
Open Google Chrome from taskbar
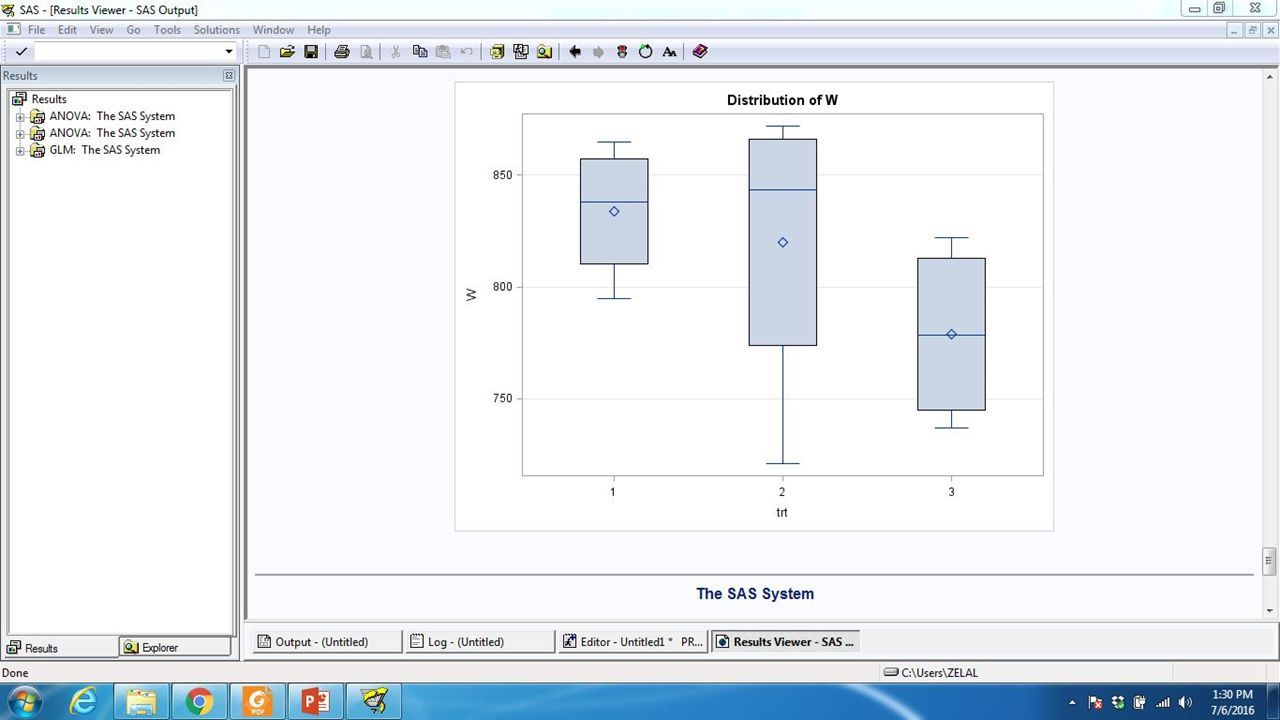point(200,701)
